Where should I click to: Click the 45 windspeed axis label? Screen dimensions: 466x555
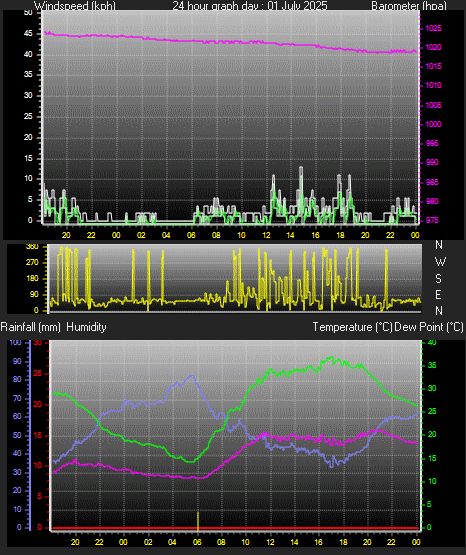[28, 34]
